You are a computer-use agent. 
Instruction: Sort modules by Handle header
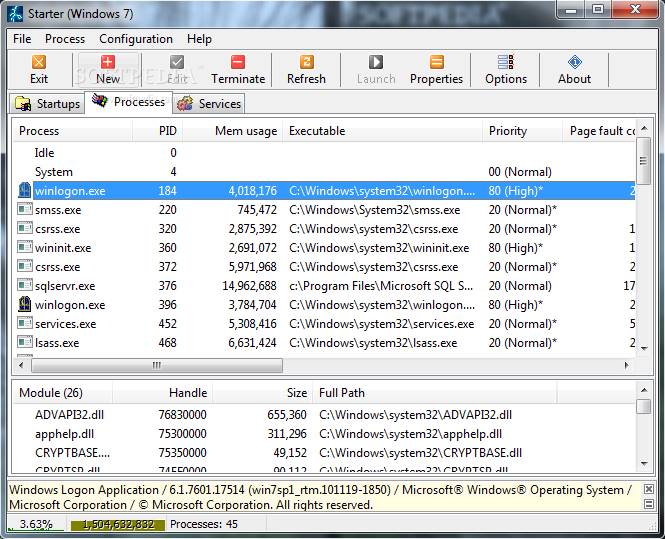coord(162,393)
